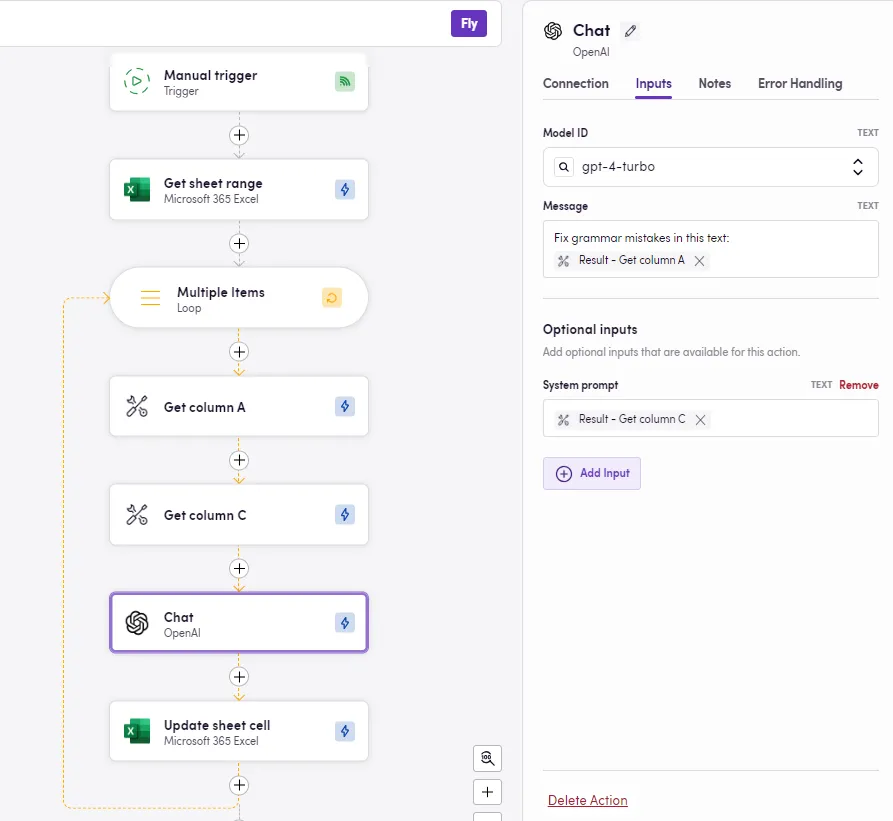Remove Get column A token from Message
Screen dimensions: 893x821
699,261
